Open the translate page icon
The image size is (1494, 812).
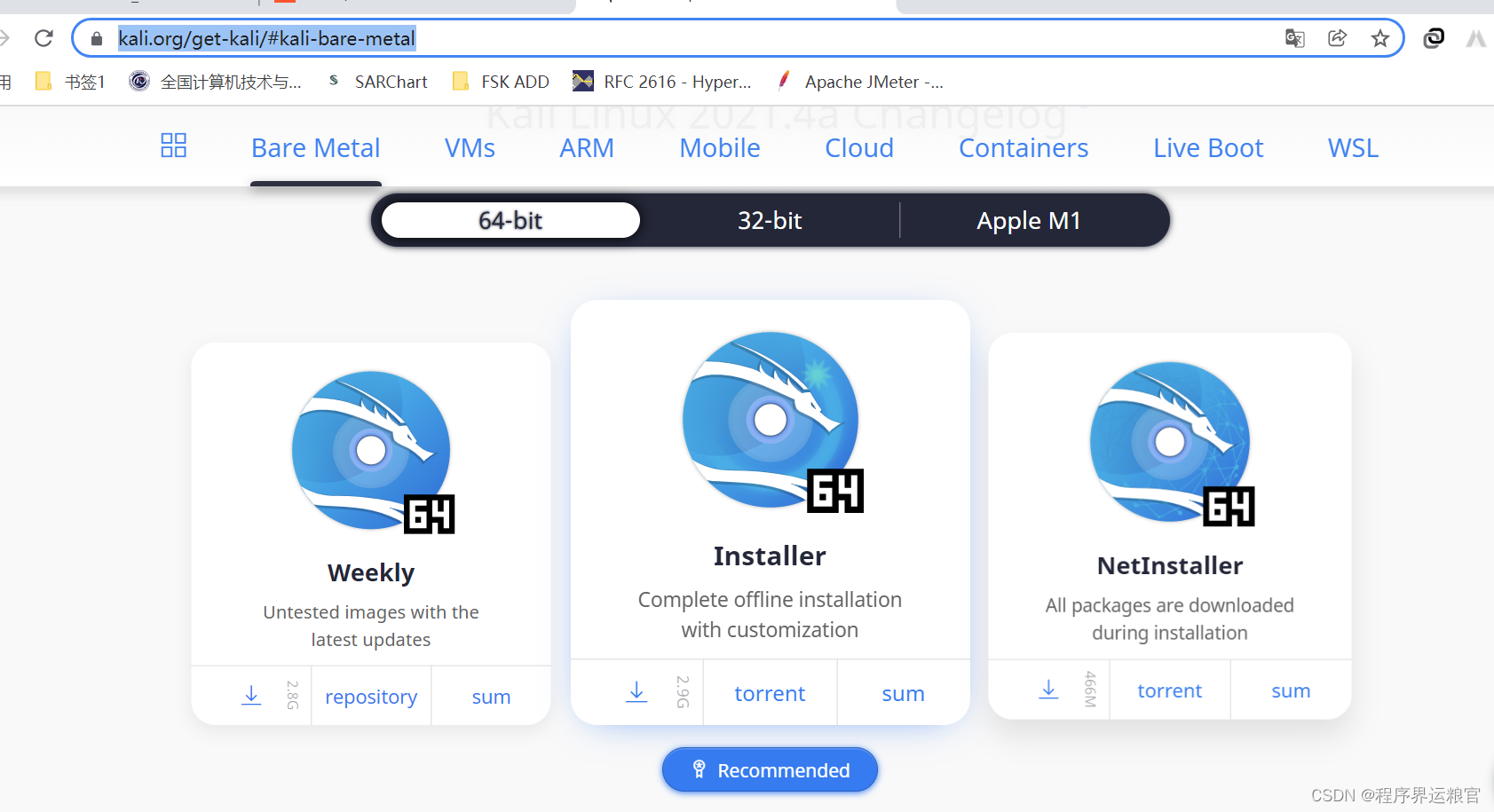coord(1294,38)
